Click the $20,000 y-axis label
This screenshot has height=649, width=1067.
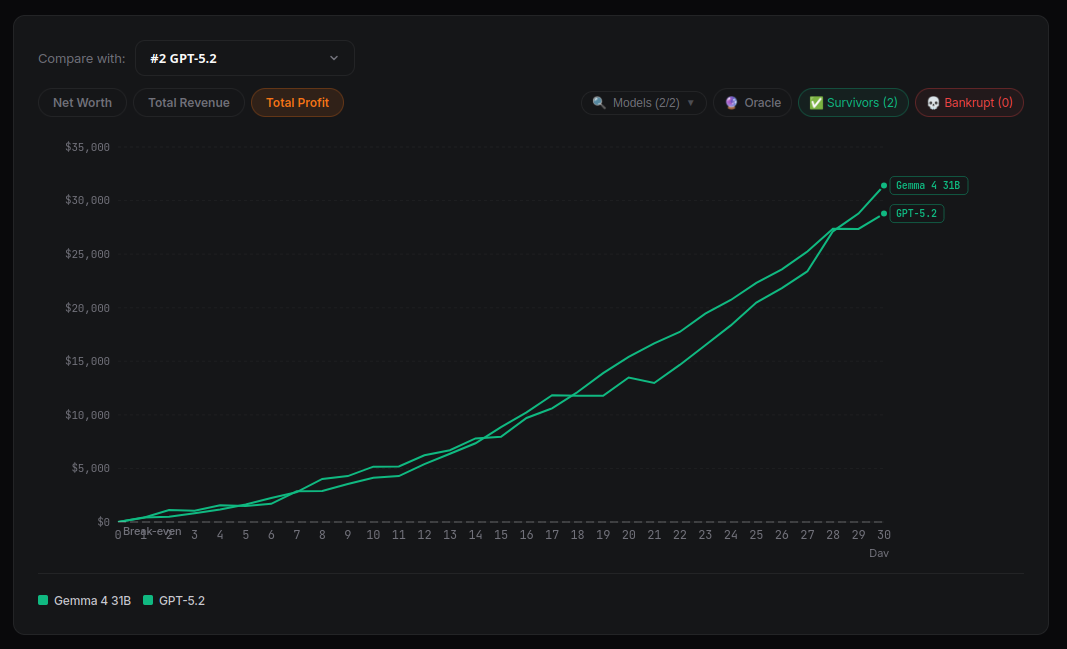click(x=87, y=308)
